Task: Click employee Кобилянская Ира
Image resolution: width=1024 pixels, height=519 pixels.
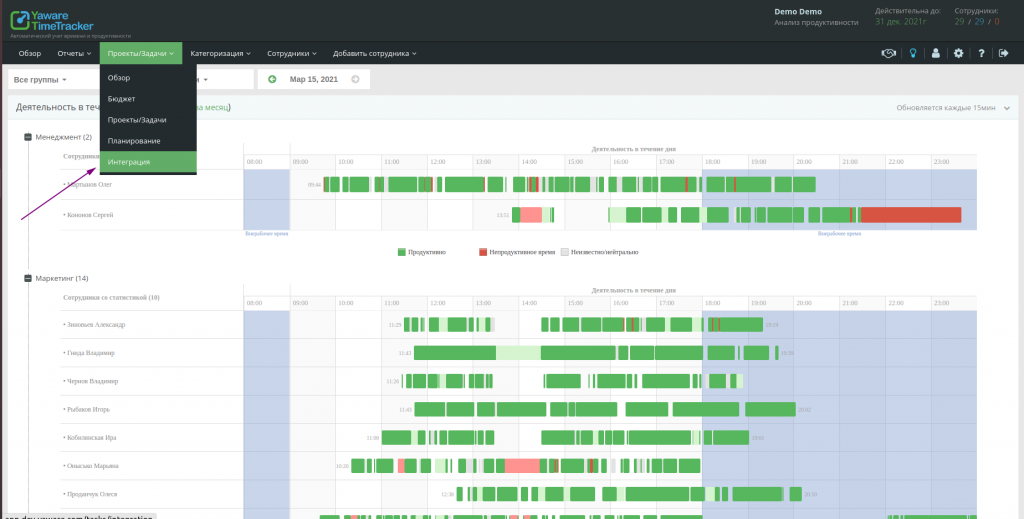Action: point(90,438)
